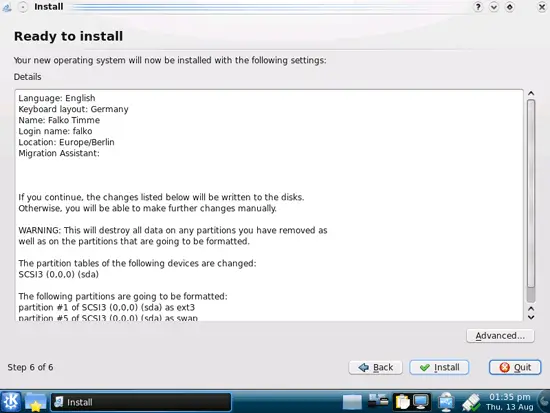This screenshot has height=413, width=550.
Task: Click the virtual desktop pager in the panel
Action: [352, 402]
